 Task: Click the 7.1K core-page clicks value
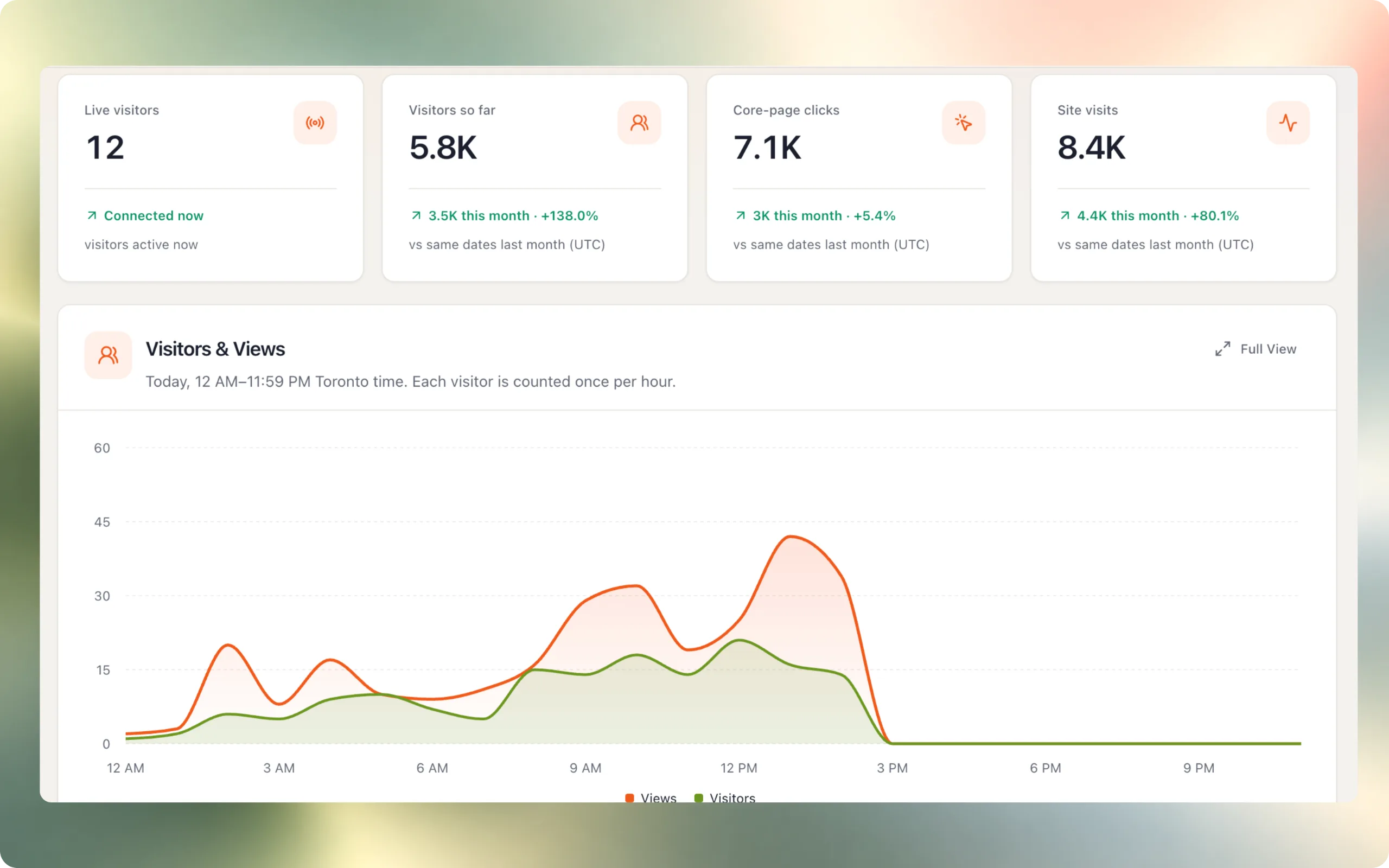tap(767, 148)
